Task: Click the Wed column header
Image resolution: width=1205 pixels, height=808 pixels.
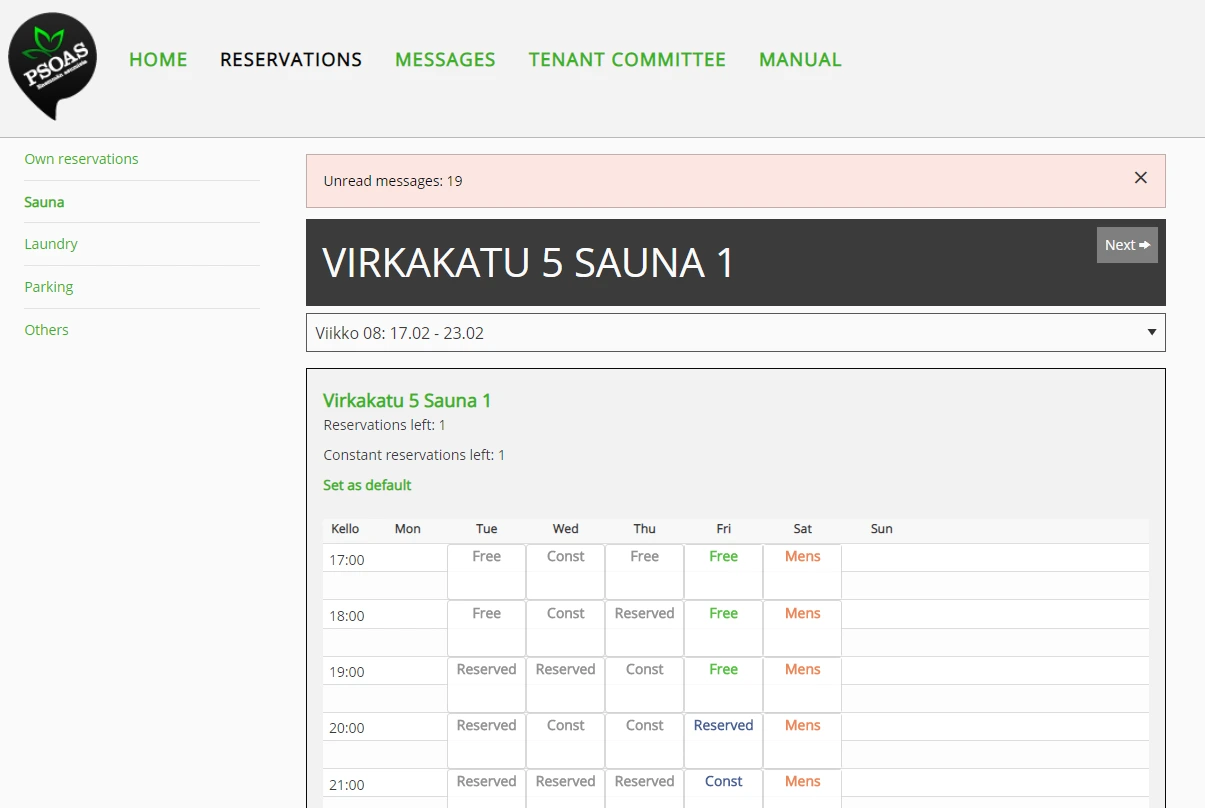Action: pyautogui.click(x=566, y=529)
